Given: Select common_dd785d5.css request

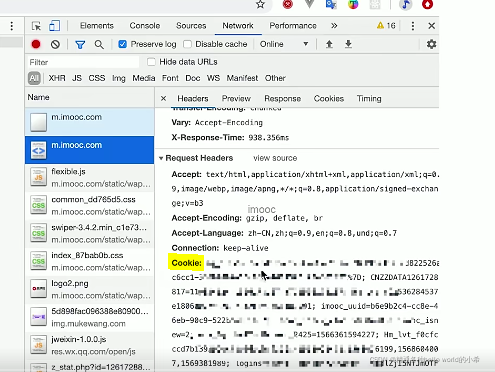Looking at the screenshot, I should [x=89, y=205].
